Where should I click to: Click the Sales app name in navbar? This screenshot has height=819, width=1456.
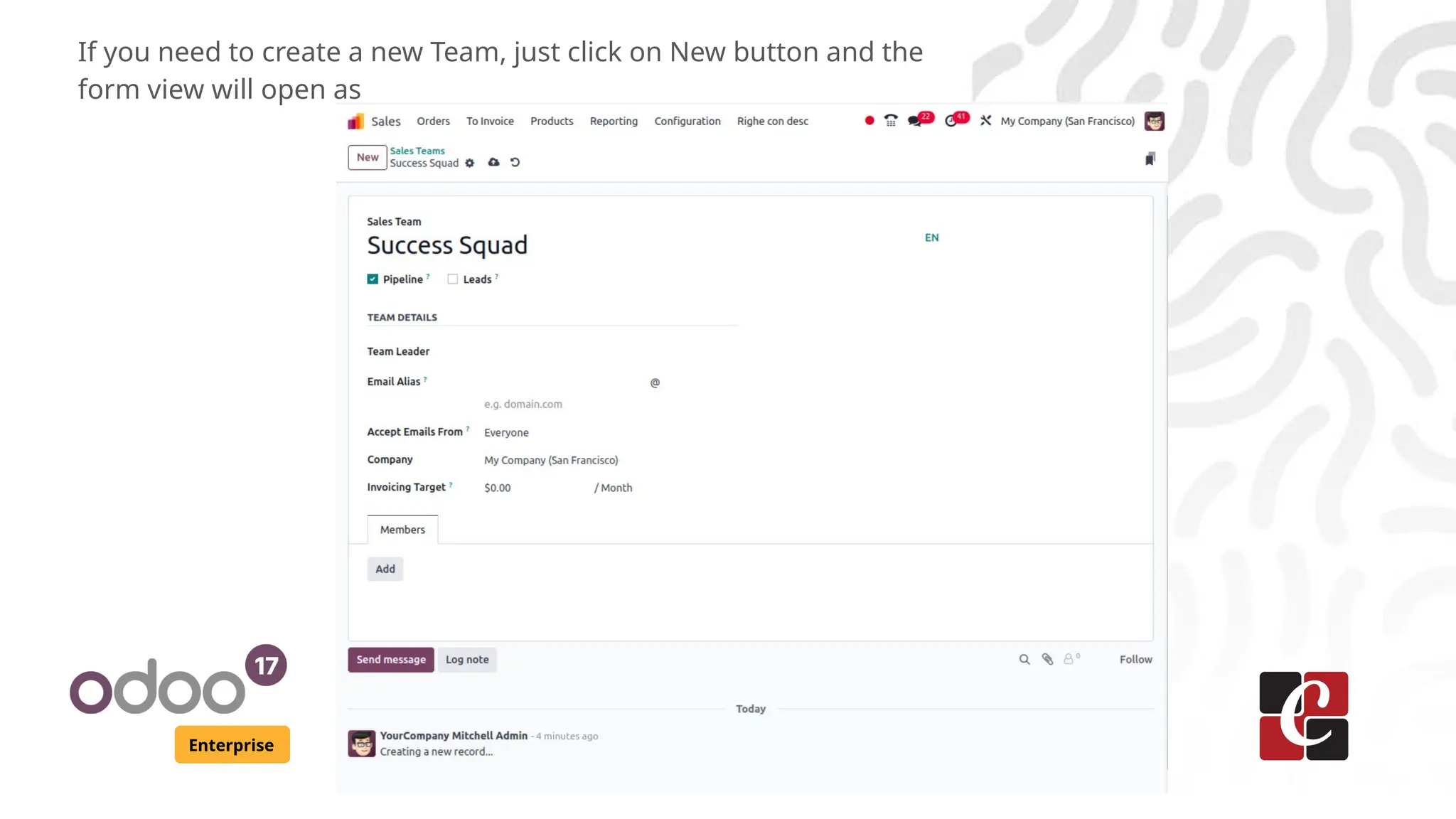(386, 122)
